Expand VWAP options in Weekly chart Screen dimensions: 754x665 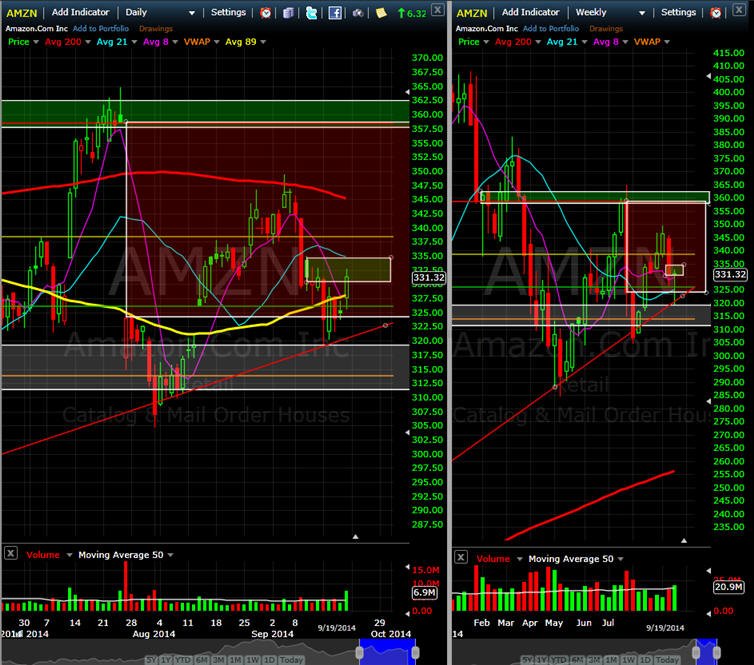666,42
